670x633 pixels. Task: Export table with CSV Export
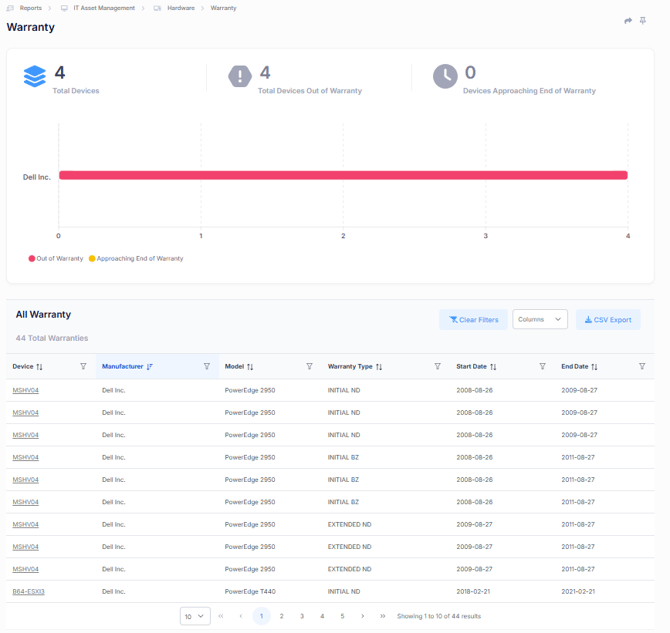tap(608, 319)
